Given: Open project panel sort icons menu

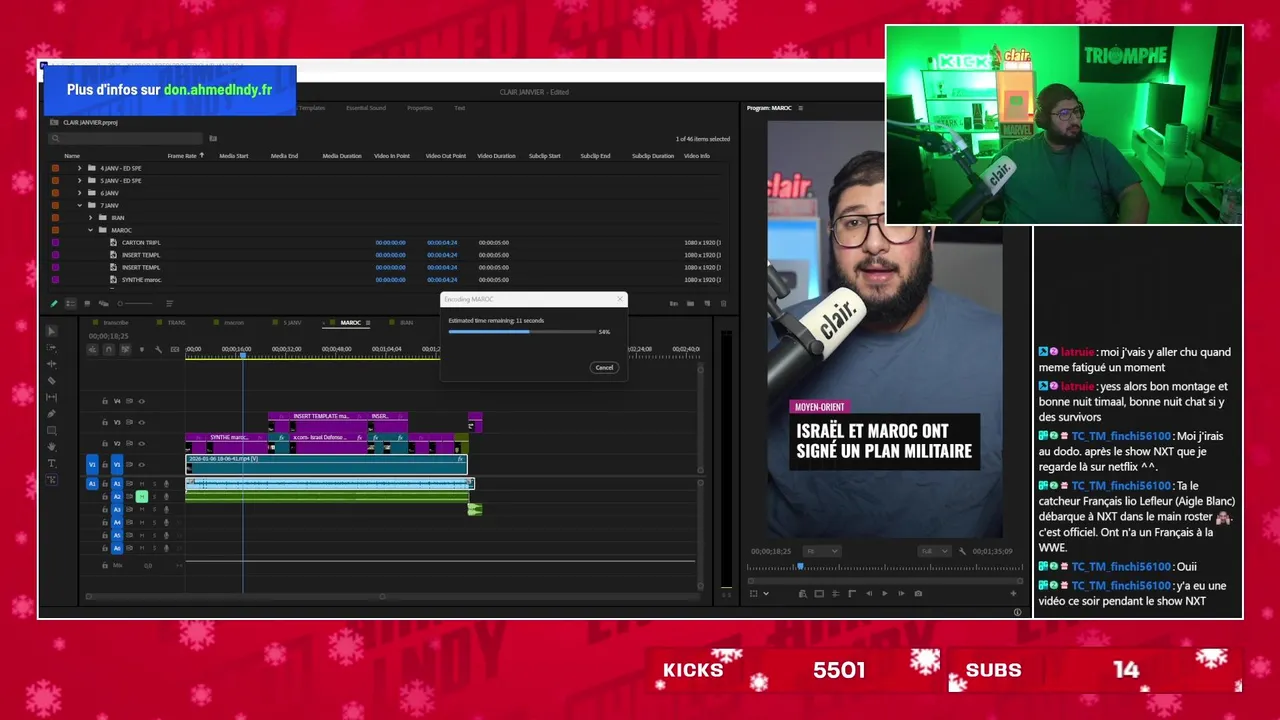Looking at the screenshot, I should pyautogui.click(x=169, y=303).
